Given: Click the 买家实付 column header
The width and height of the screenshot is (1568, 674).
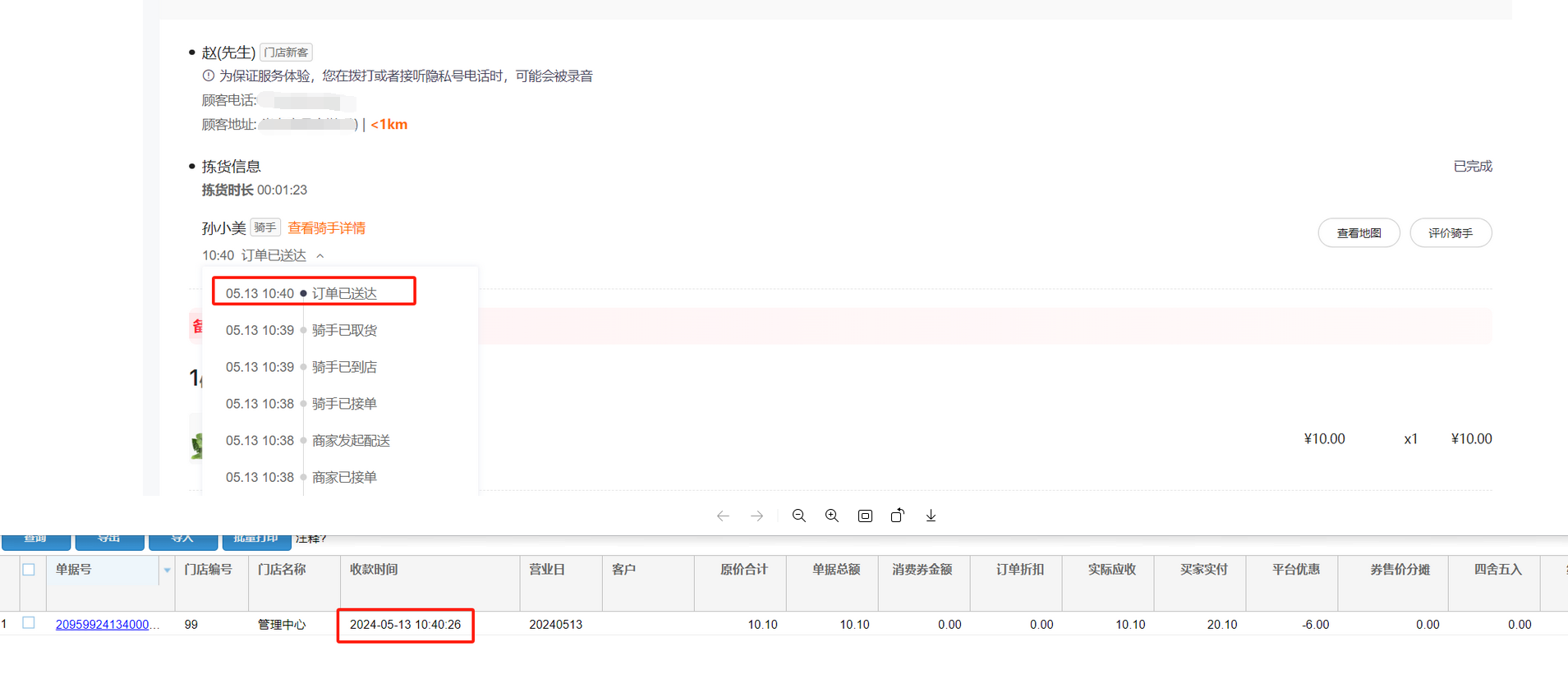Looking at the screenshot, I should pyautogui.click(x=1204, y=570).
